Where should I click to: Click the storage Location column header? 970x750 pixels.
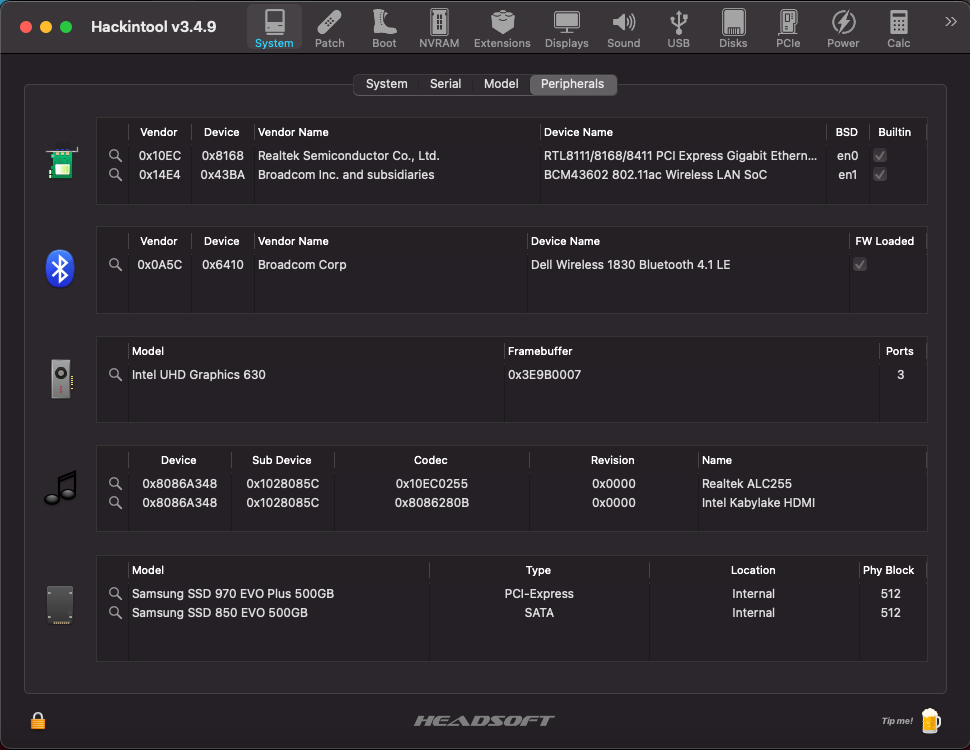click(x=753, y=570)
